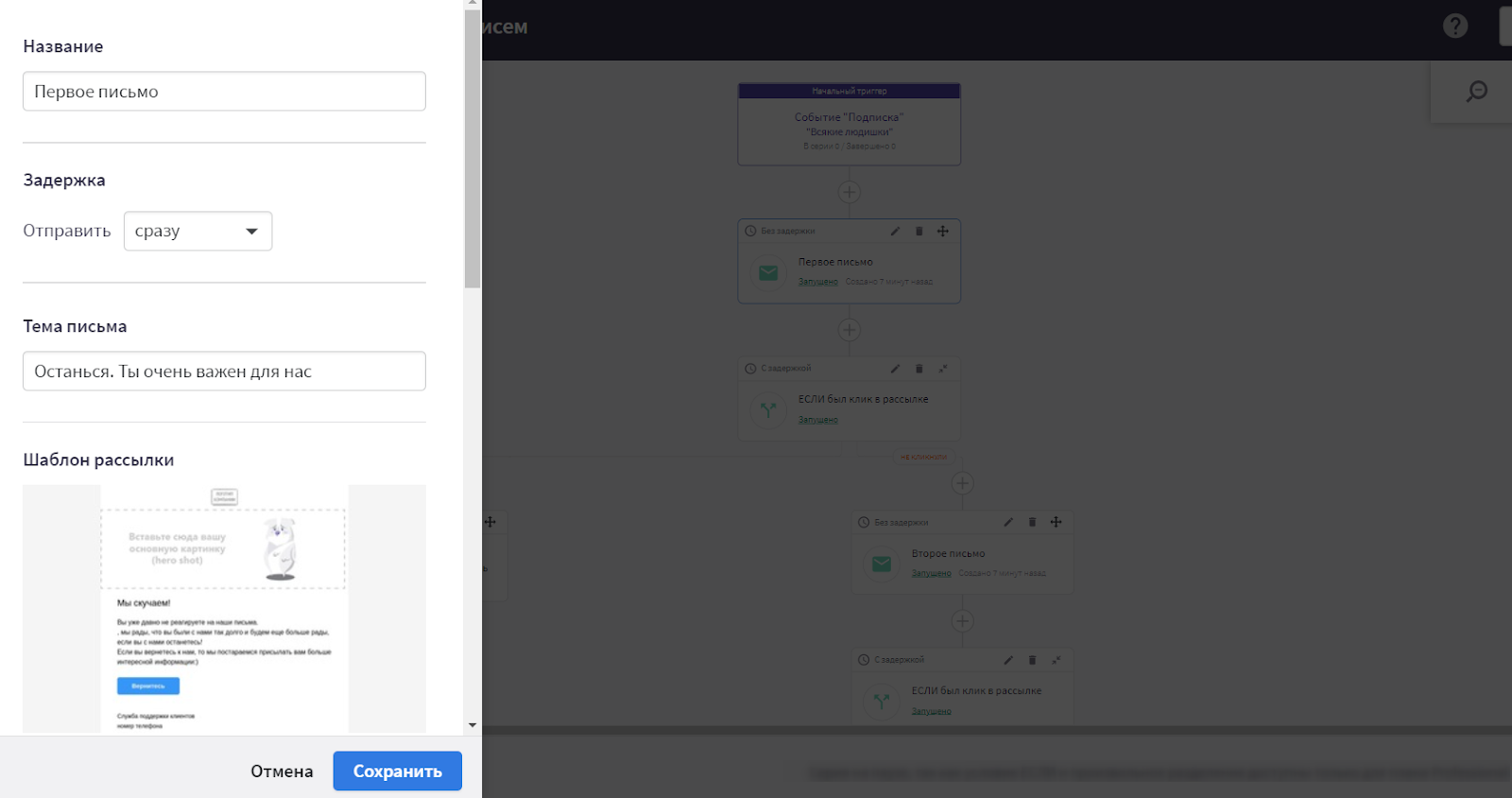Click the 'Второе письмо' title in the flow
Viewport: 1512px width, 798px height.
pos(948,553)
